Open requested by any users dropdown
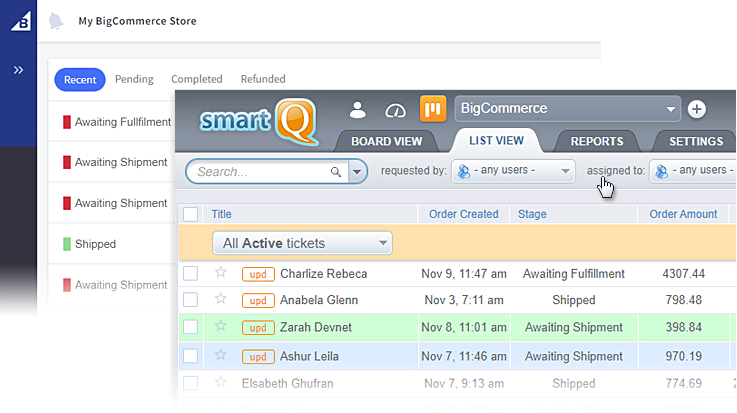 (513, 171)
